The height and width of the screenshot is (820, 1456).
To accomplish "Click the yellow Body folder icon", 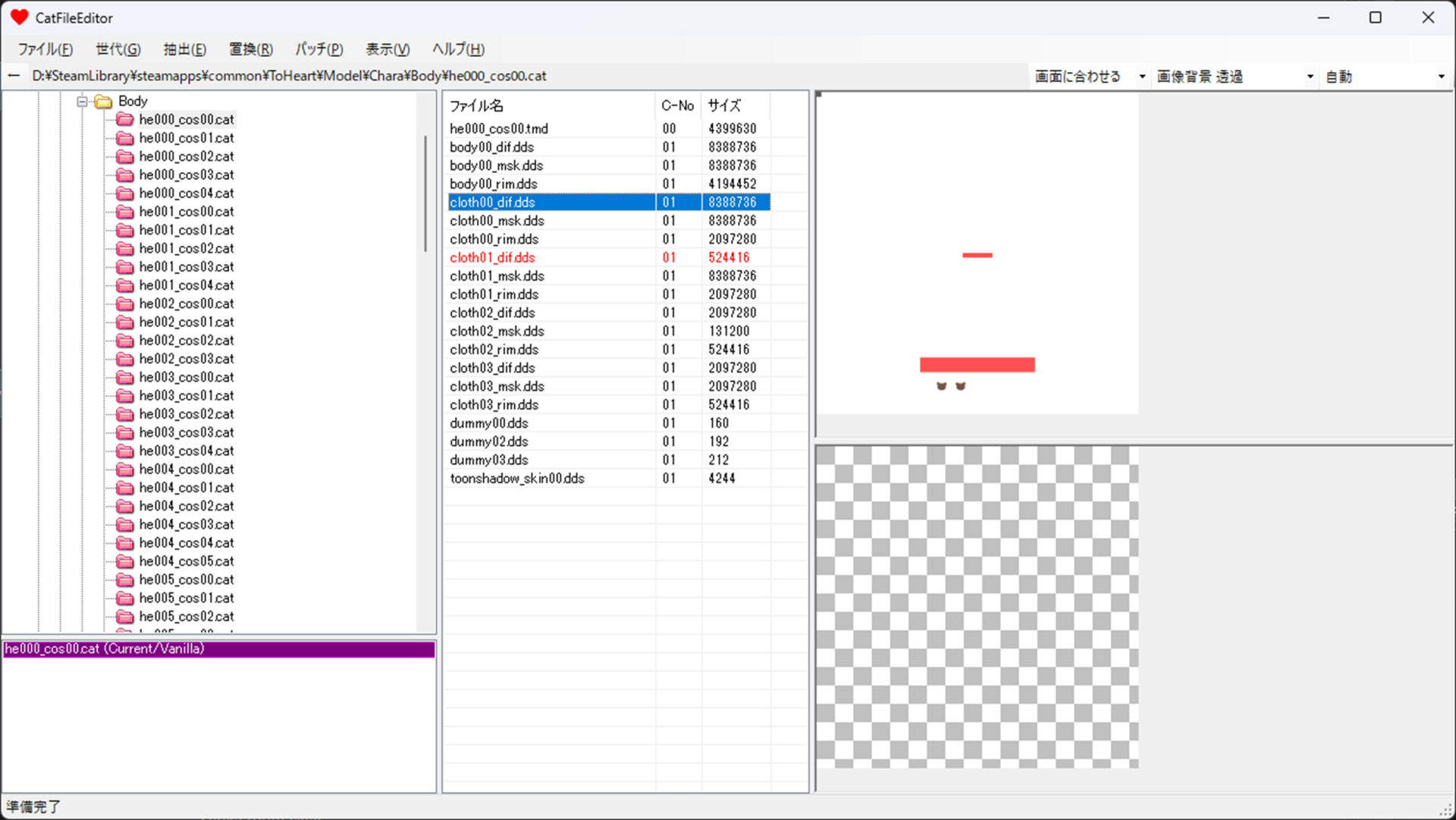I will pos(103,102).
